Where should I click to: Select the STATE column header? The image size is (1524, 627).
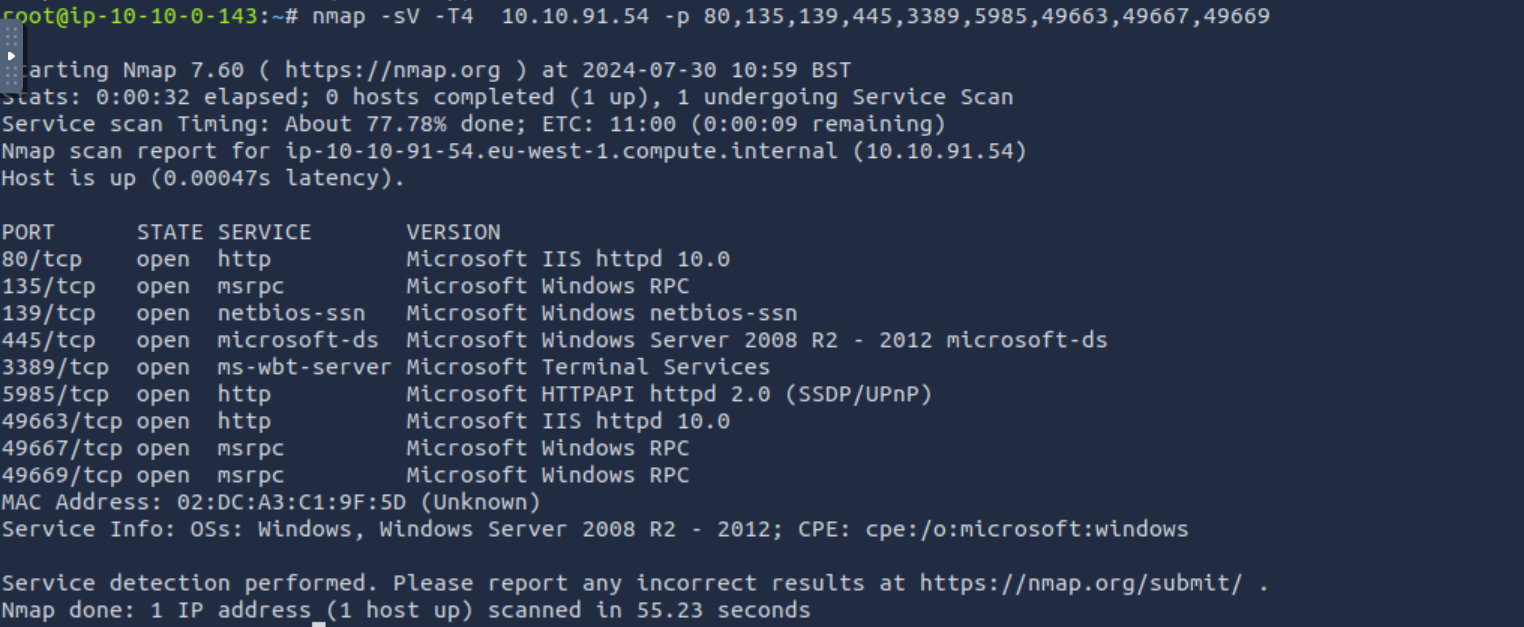coord(170,232)
